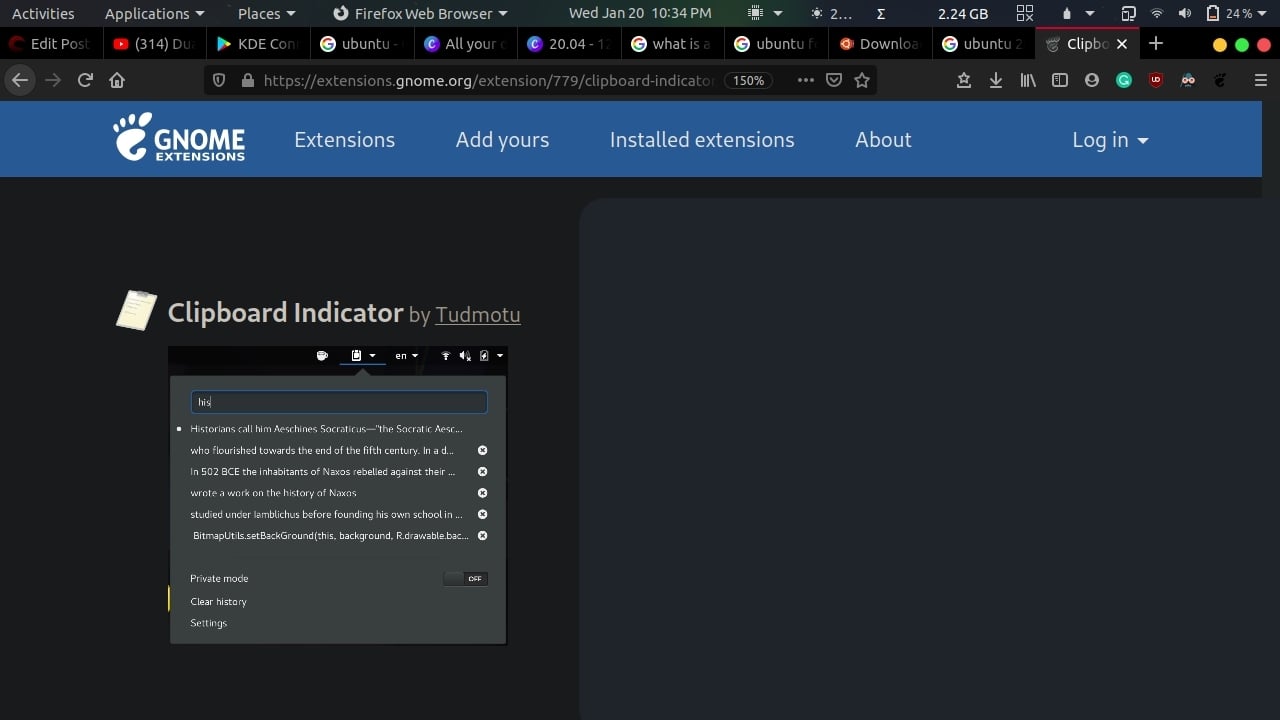This screenshot has height=720, width=1280.
Task: Open page actions three-dot menu
Action: (806, 80)
